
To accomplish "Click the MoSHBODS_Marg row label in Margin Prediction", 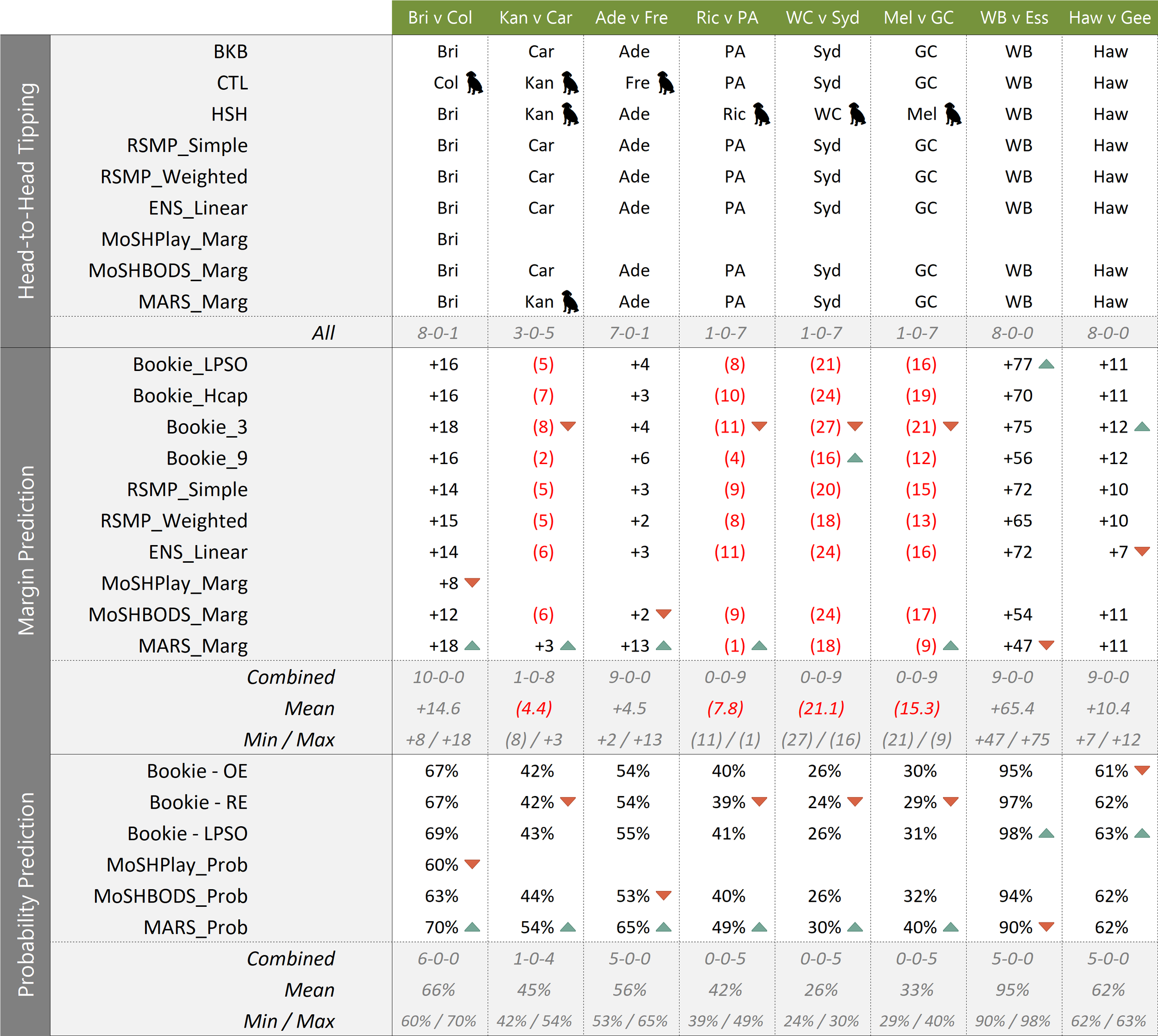I will [168, 615].
